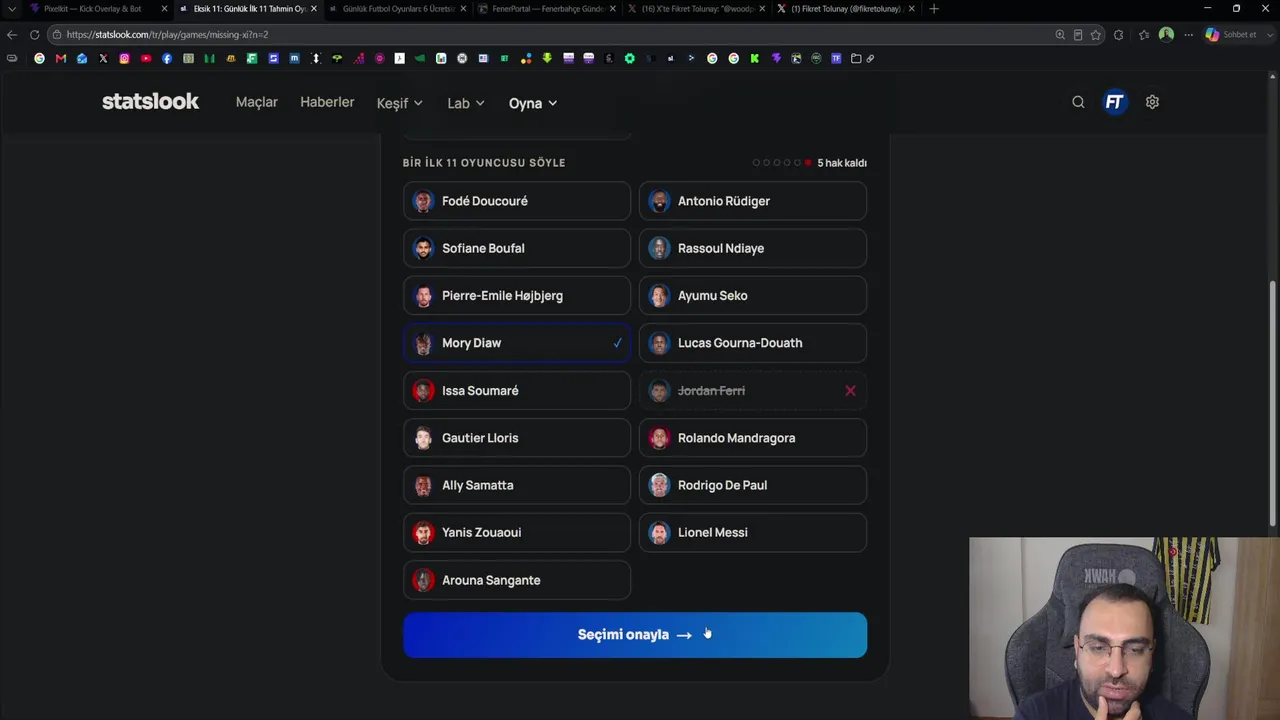Click the '5 hak kaldı' attempts text
Viewport: 1280px width, 720px height.
pyautogui.click(x=842, y=163)
